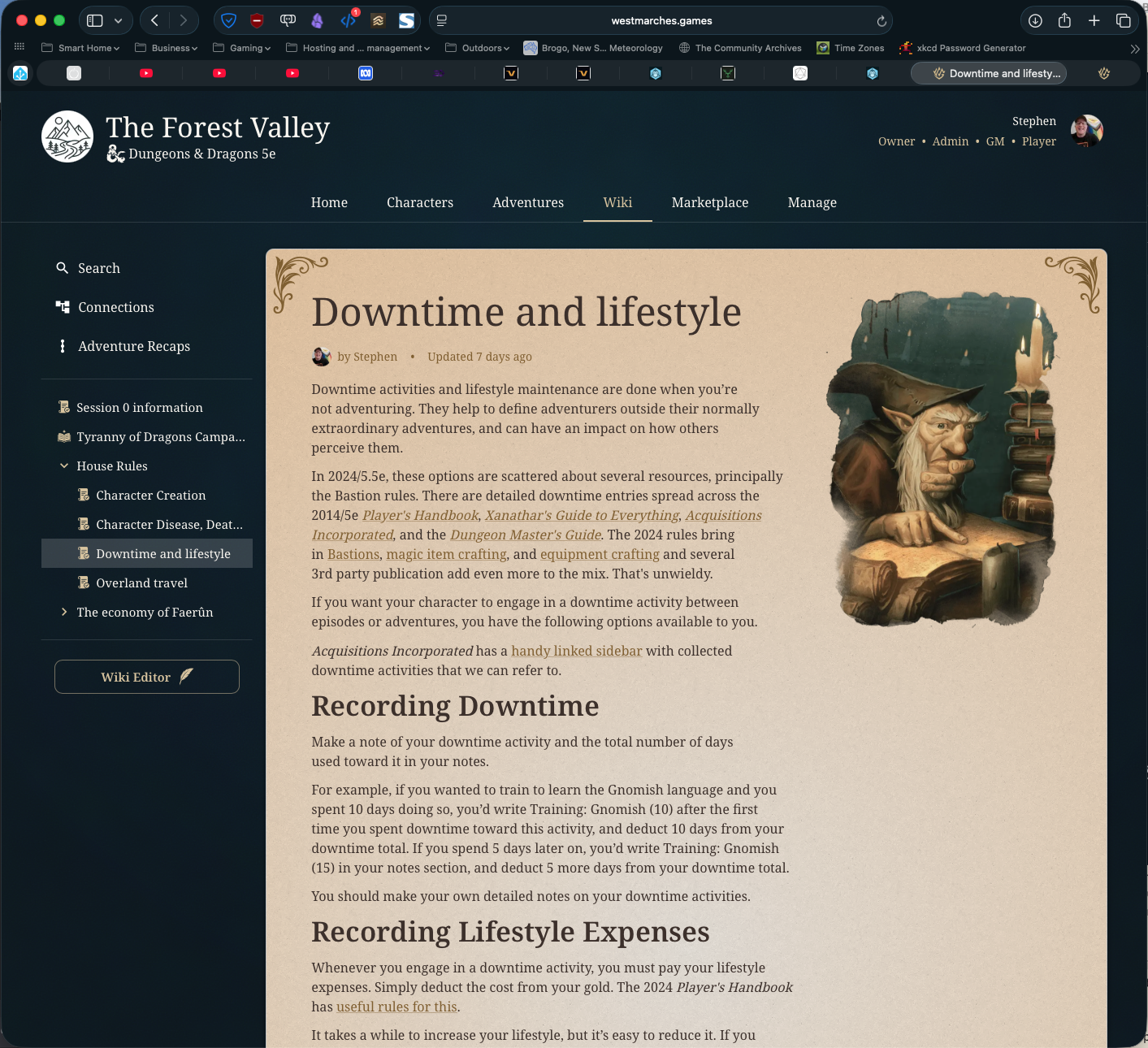Open the Gaming bookmarks folder
Screen dimensions: 1148x1048
coord(241,48)
